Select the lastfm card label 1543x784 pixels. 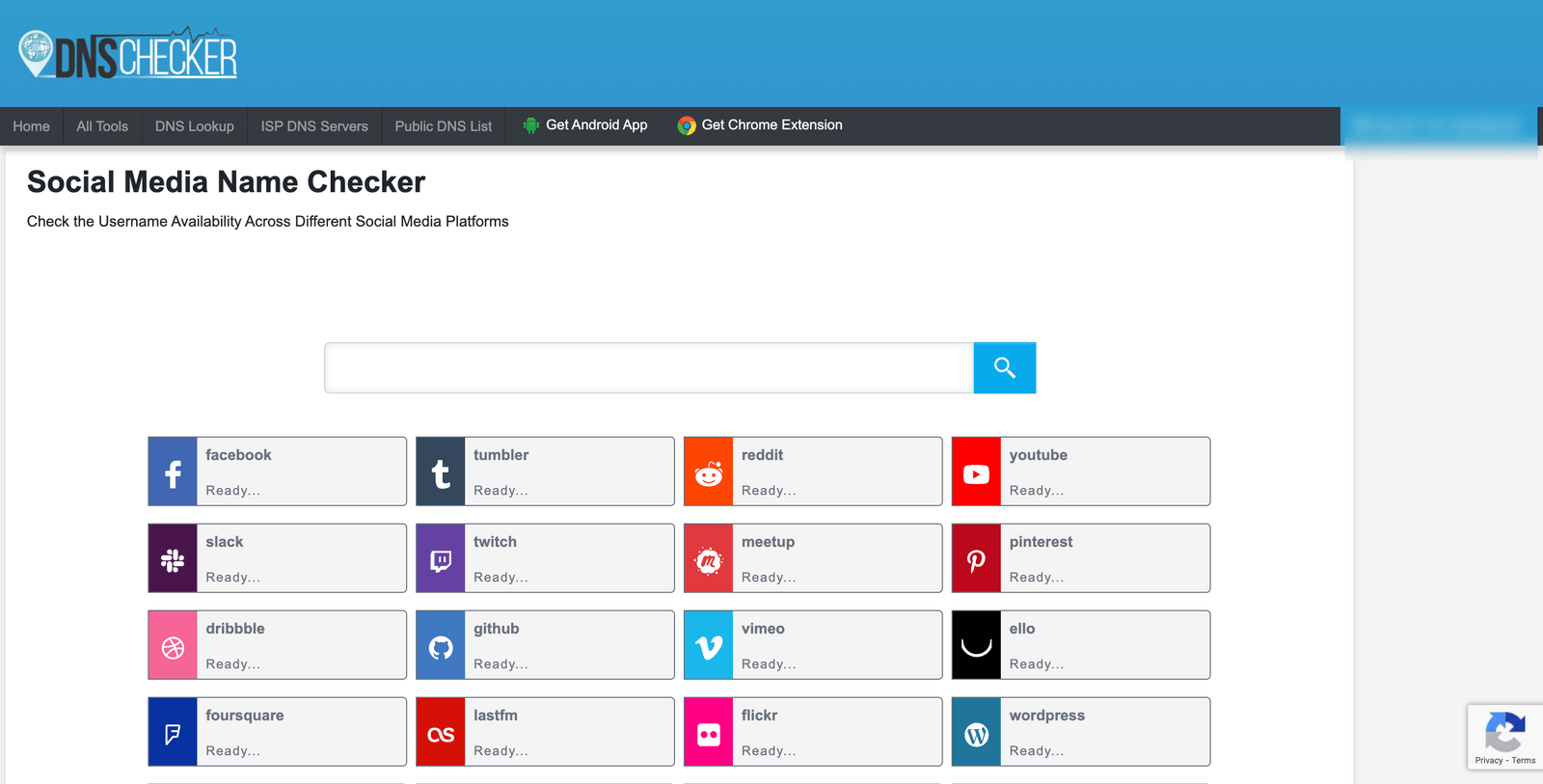495,716
